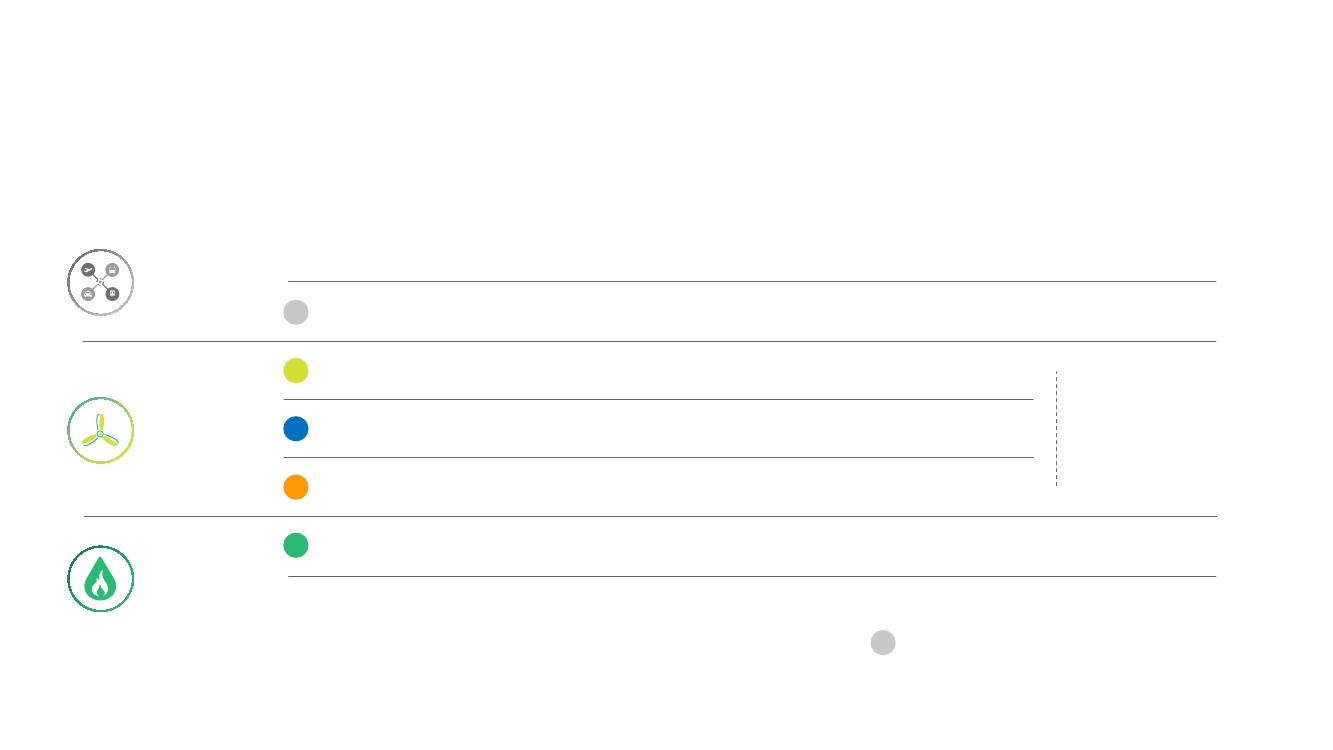
Task: Pick the train mini icon in the transport circle
Action: point(112,294)
